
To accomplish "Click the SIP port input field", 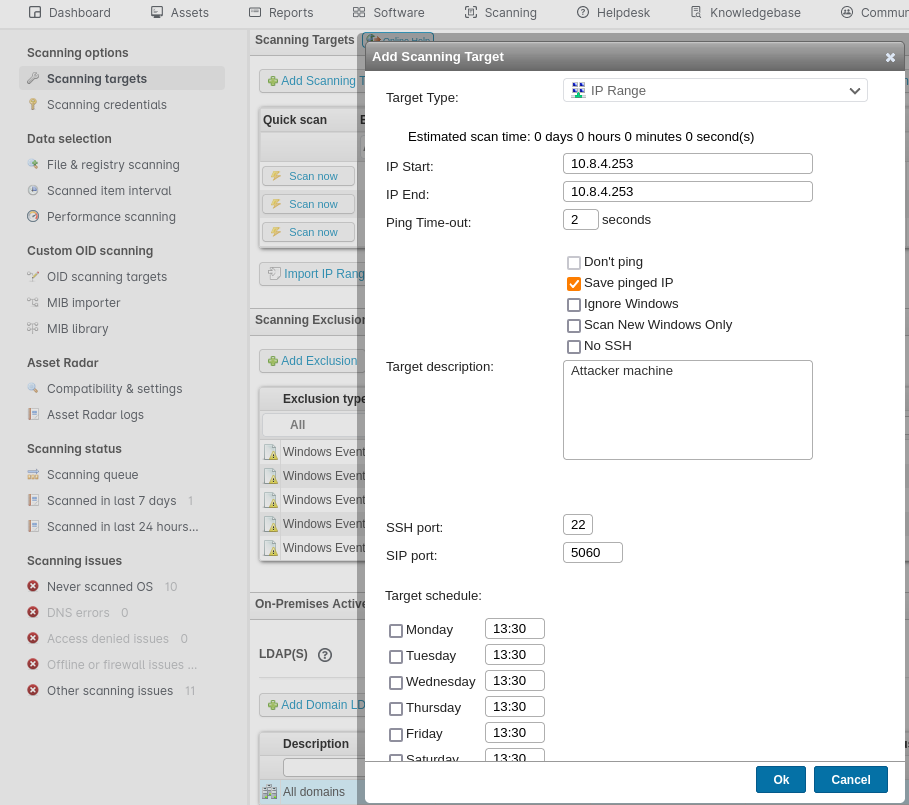I will pos(592,552).
